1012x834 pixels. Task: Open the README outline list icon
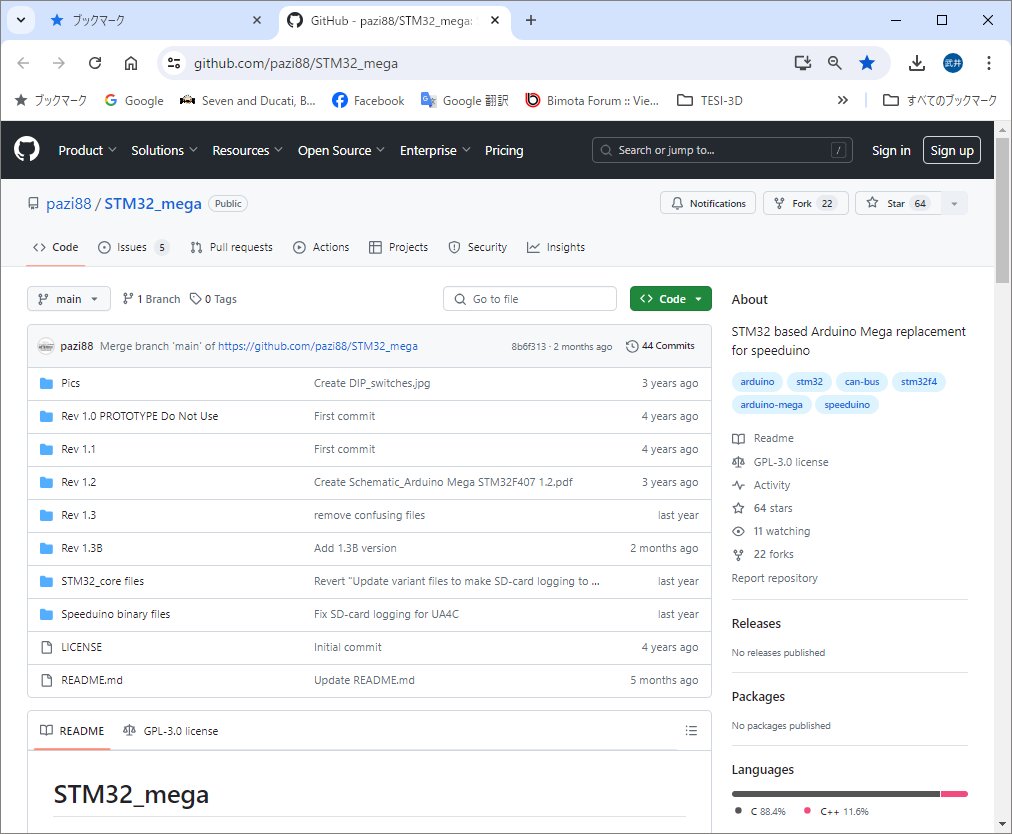691,731
